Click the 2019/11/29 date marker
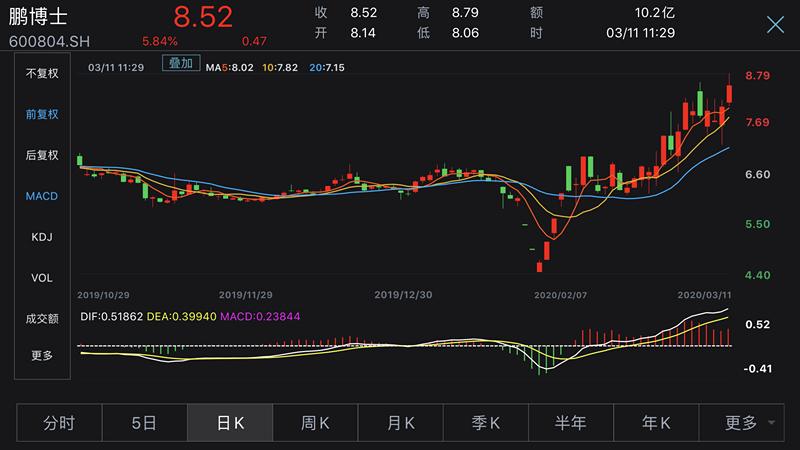 pos(245,295)
